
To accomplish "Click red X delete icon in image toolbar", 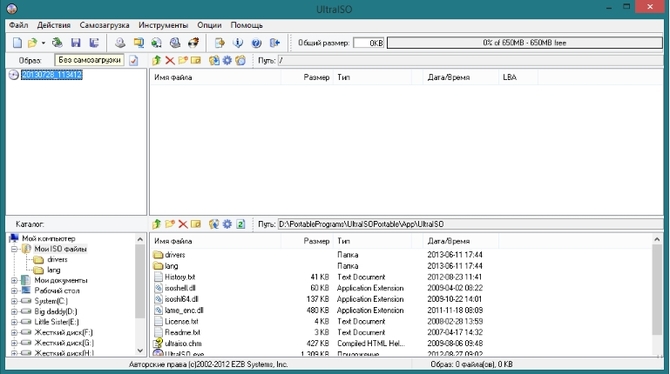I will 170,60.
